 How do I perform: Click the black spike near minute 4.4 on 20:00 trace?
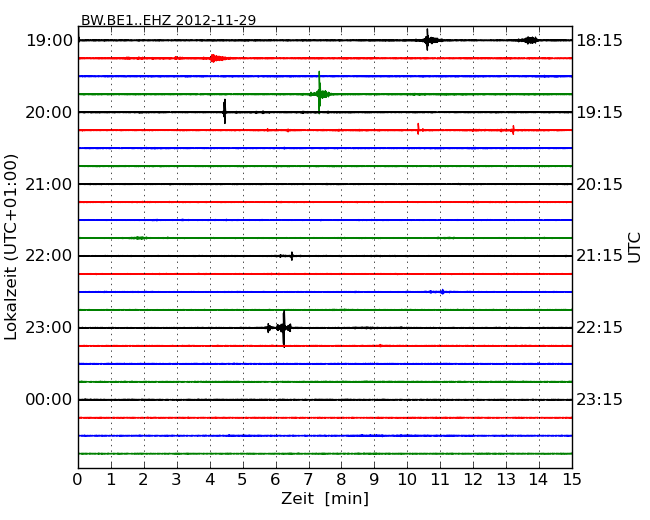[x=225, y=112]
